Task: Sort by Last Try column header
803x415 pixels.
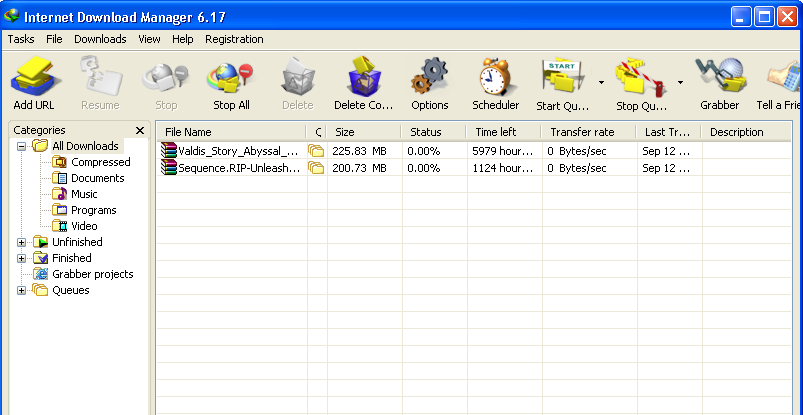Action: point(668,132)
